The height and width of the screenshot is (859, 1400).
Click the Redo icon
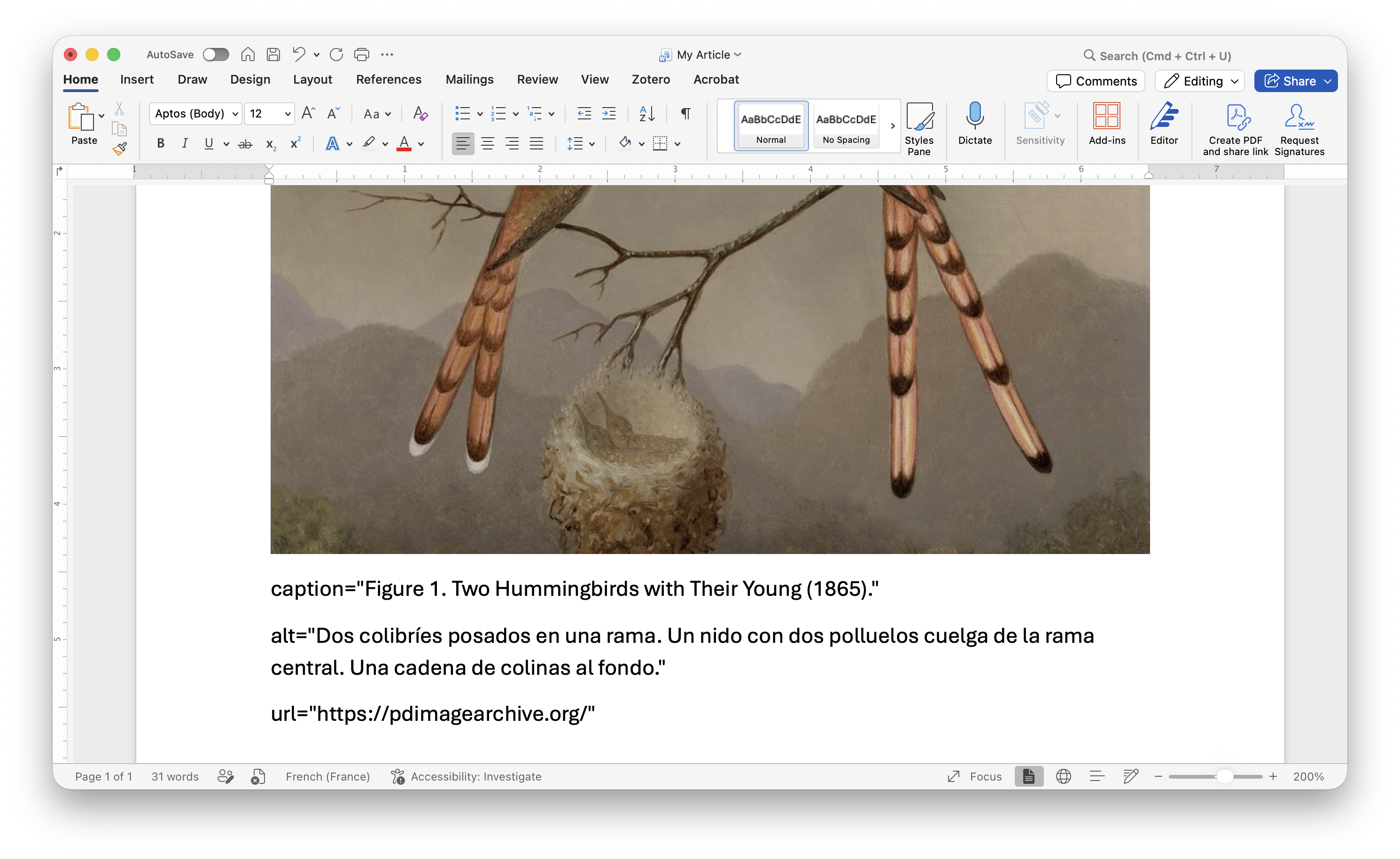tap(336, 55)
